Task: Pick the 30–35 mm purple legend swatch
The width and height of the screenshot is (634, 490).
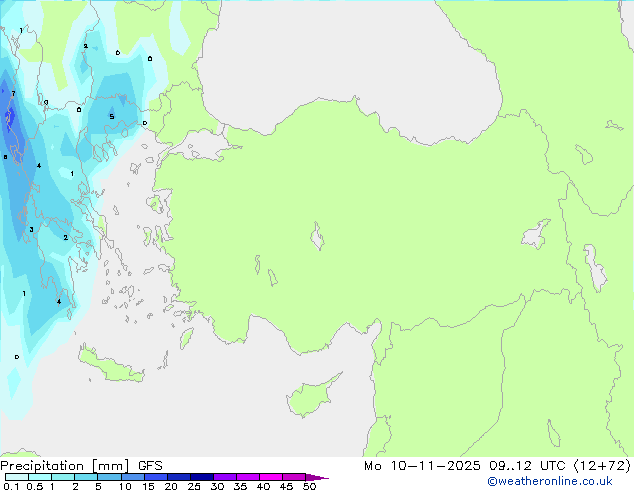Action: point(225,477)
